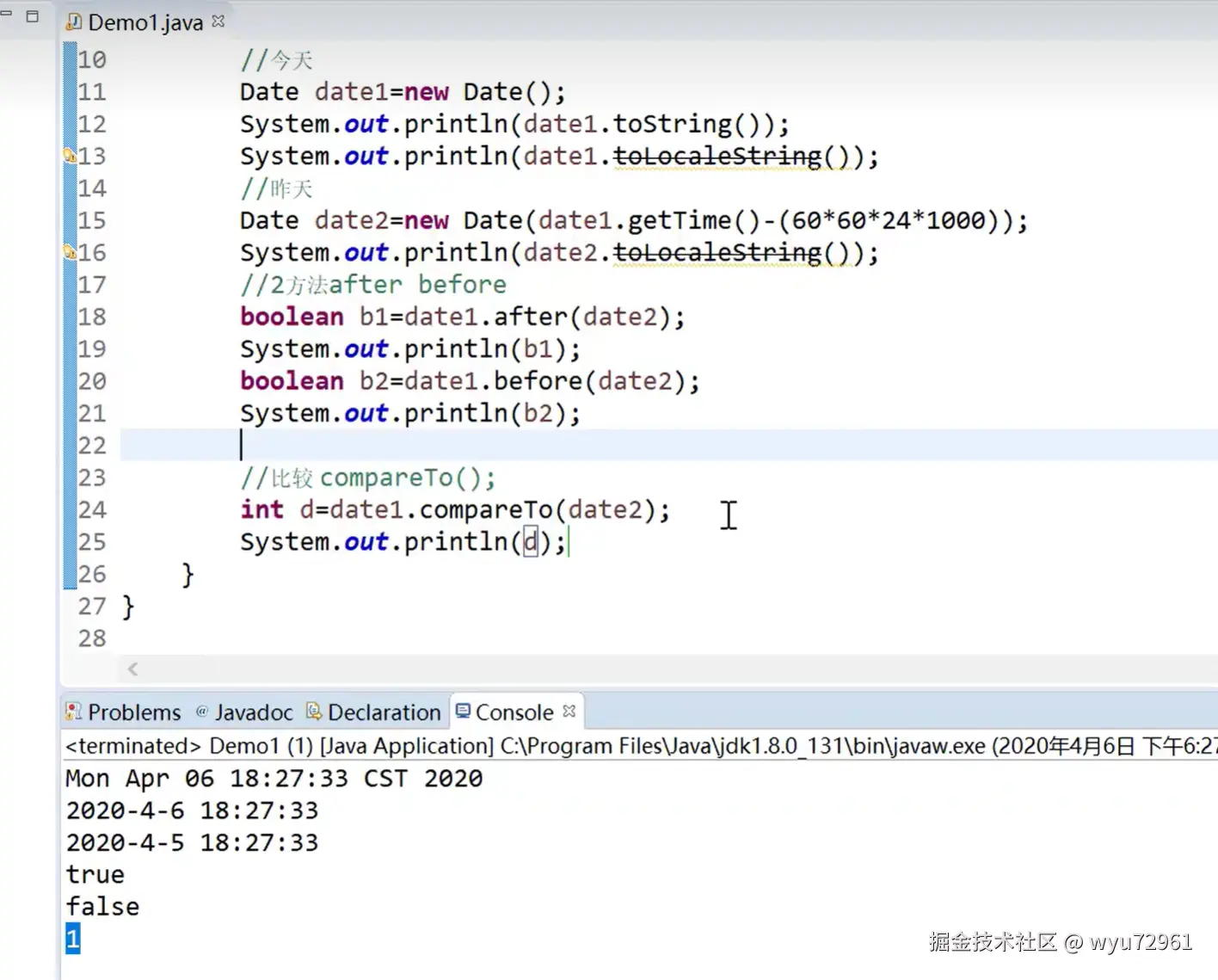Click console output 'Mon Apr 06 18:27:33 CST 2020'

274,779
